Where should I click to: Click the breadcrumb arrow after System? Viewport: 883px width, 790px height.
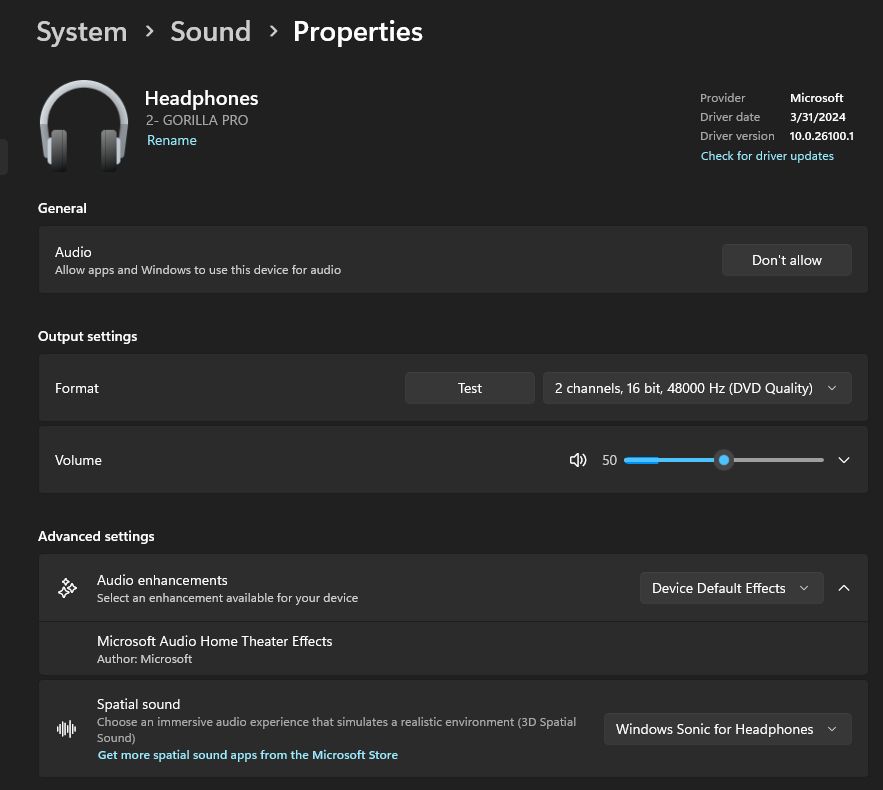[x=149, y=31]
